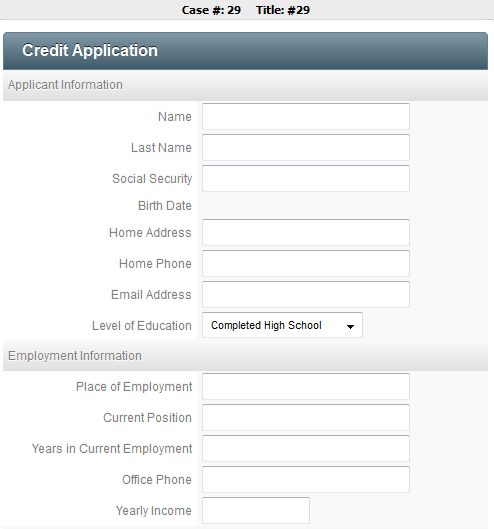The image size is (494, 529).
Task: Open the Level of Education dropdown
Action: (282, 325)
